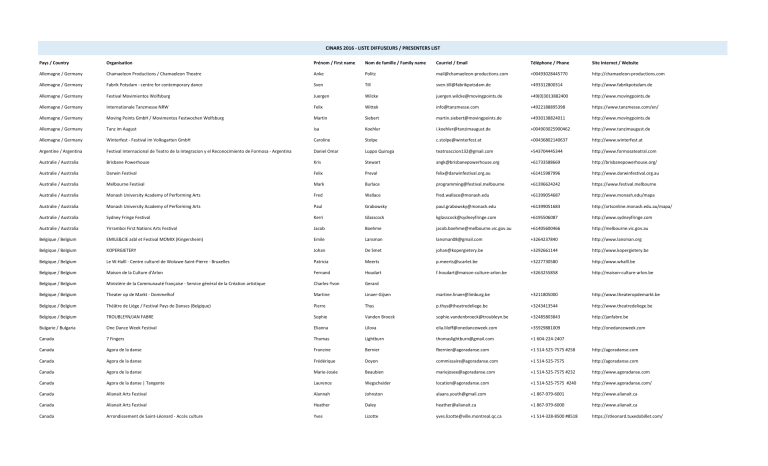Click the first name 'Charles-Yvon'
Viewport: 768px width, 466px height.
click(326, 284)
